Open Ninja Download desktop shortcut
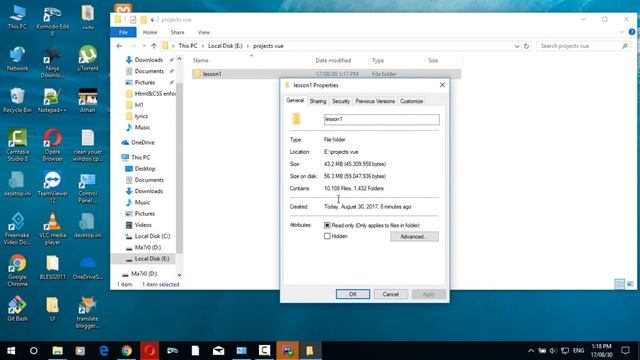The height and width of the screenshot is (360, 640). click(52, 62)
